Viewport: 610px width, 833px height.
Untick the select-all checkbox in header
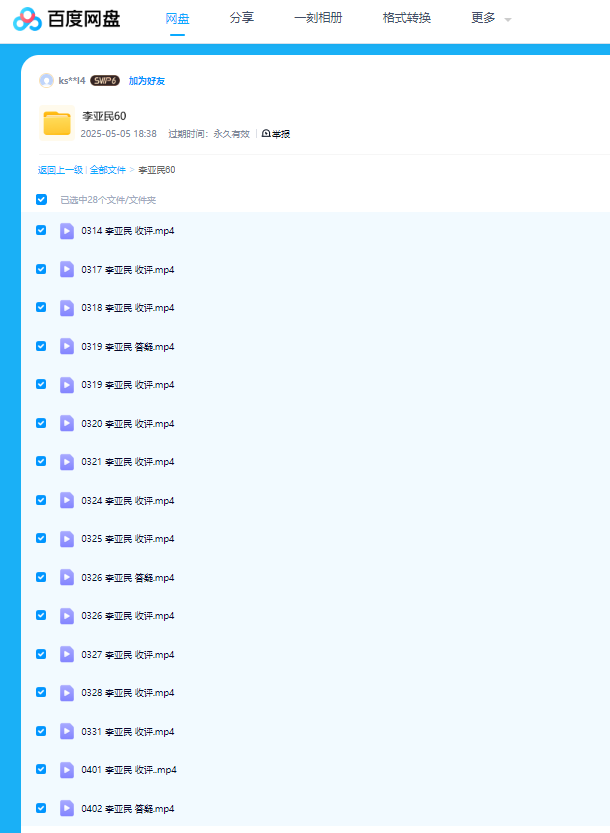point(41,199)
